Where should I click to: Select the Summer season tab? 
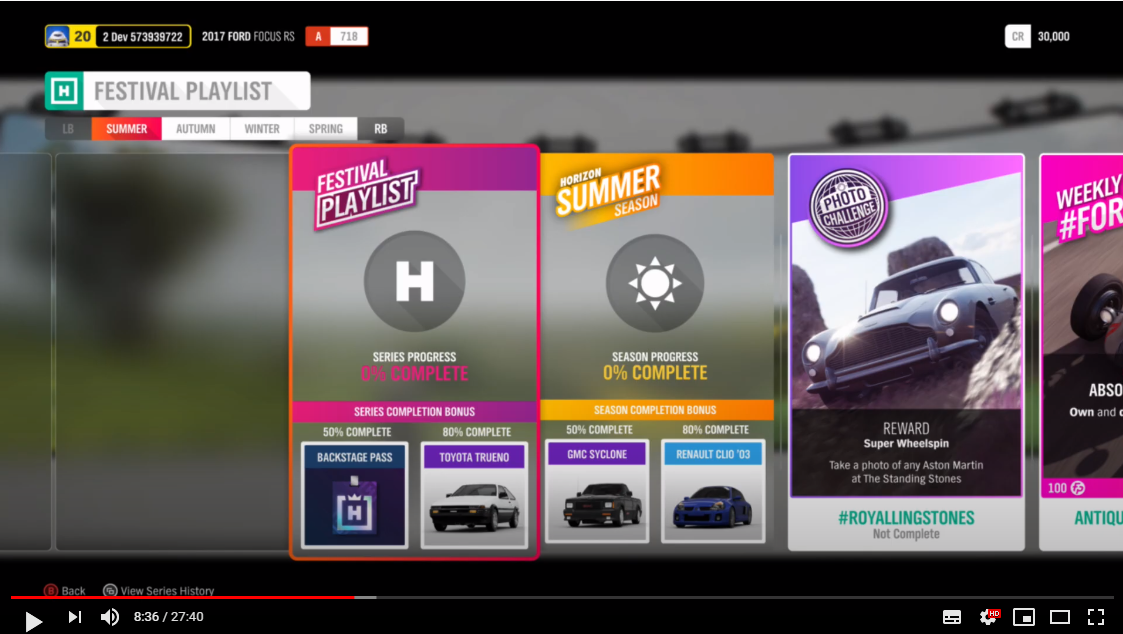tap(127, 129)
